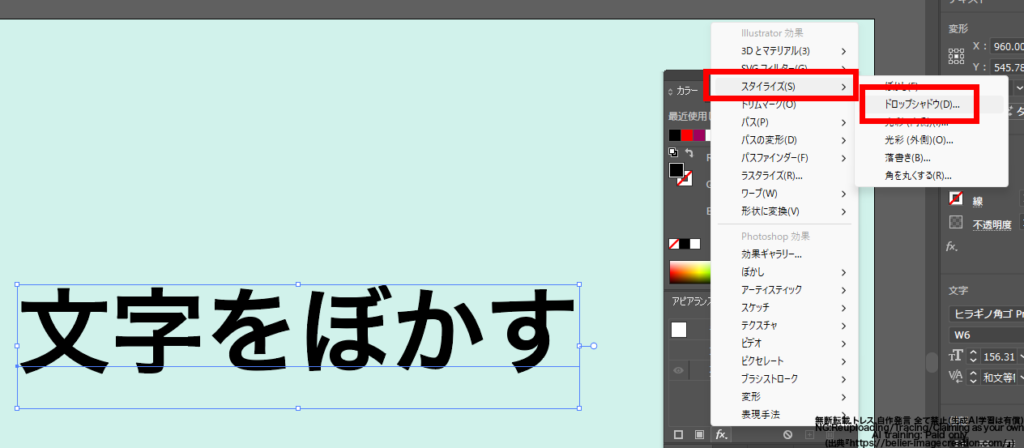Viewport: 1024px width, 448px height.
Task: Click the None swatch with red slash
Action: tap(674, 244)
